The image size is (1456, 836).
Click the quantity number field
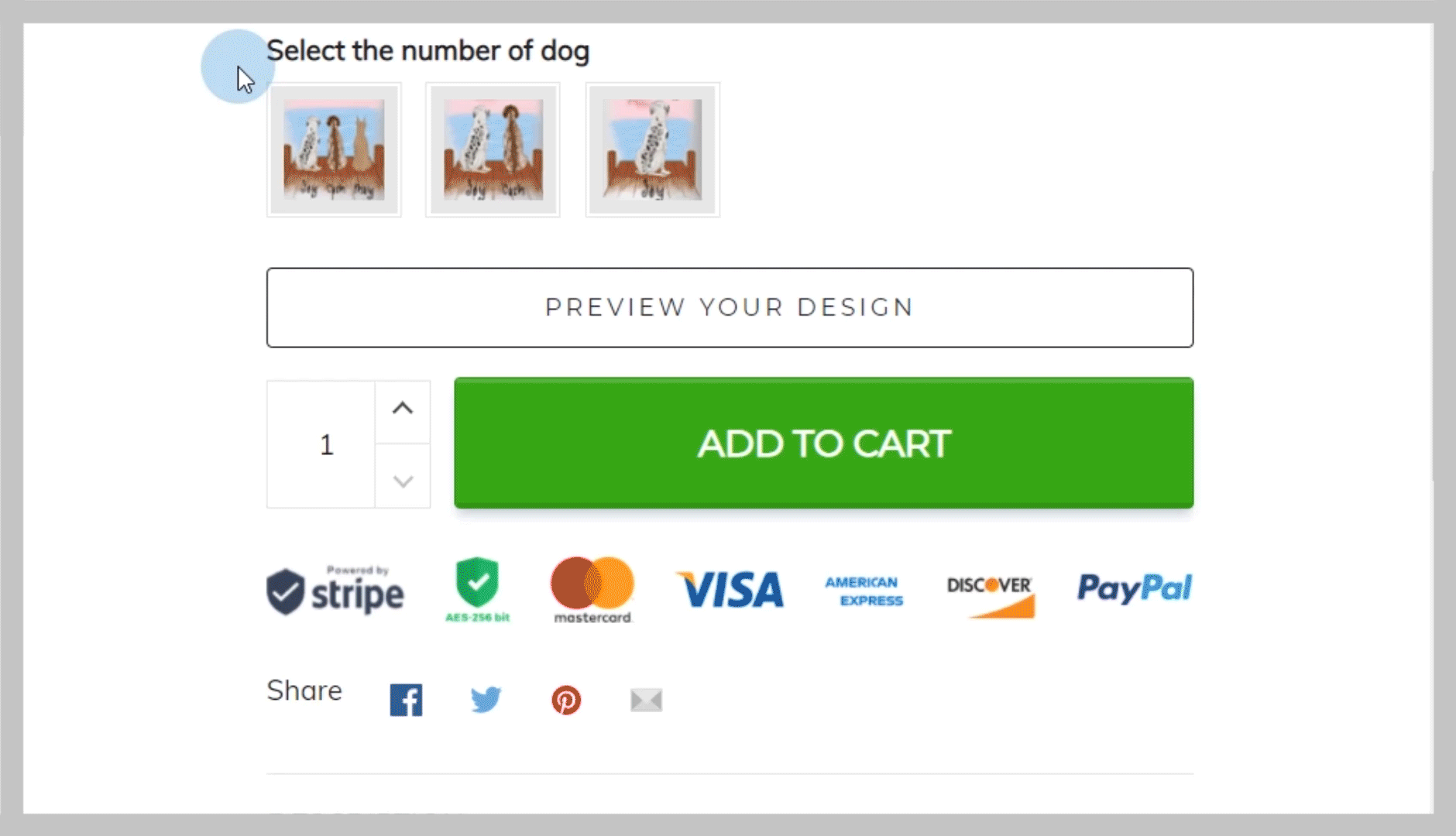pos(326,444)
